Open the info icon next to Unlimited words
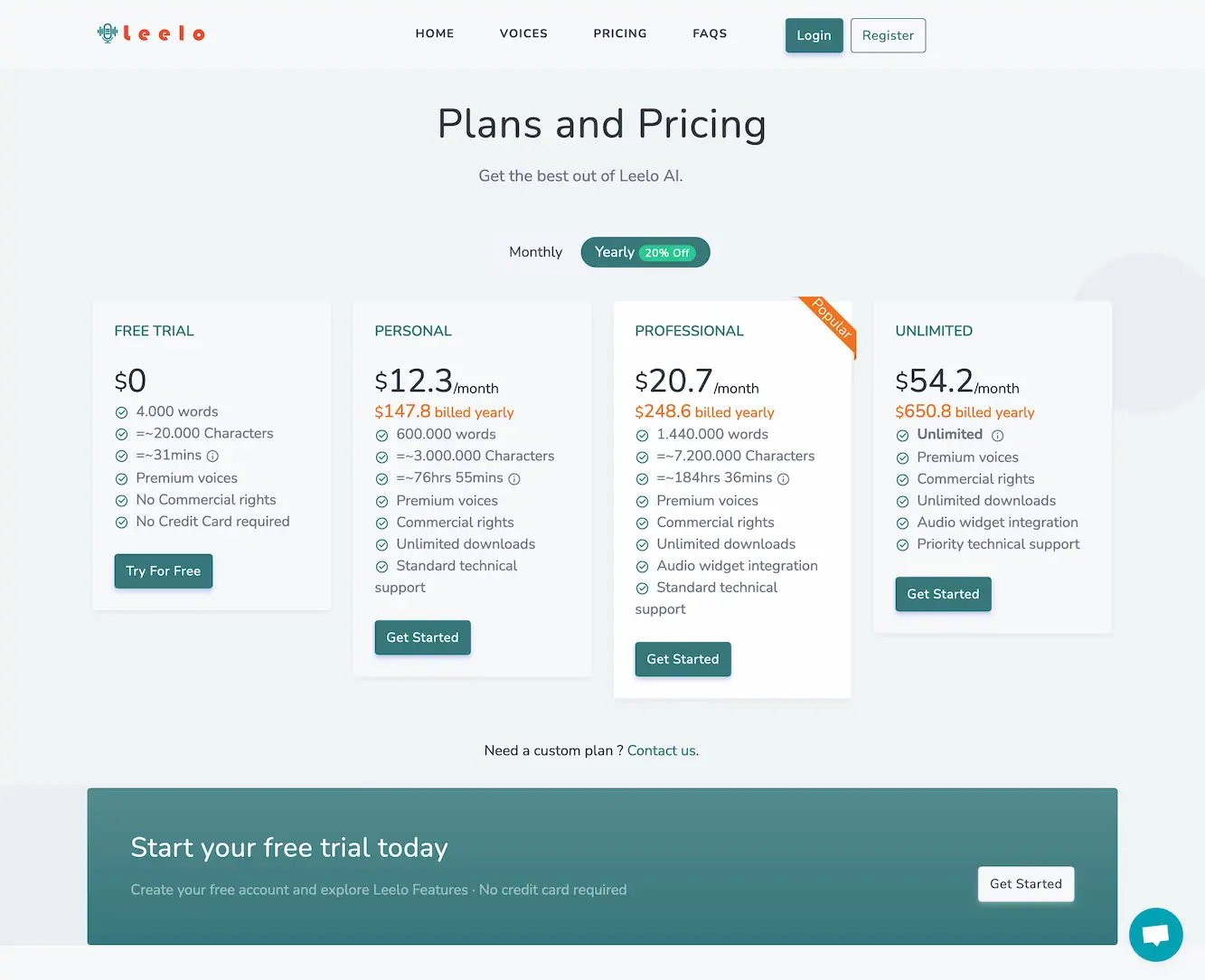Screen dimensions: 1205x980 click(x=997, y=435)
